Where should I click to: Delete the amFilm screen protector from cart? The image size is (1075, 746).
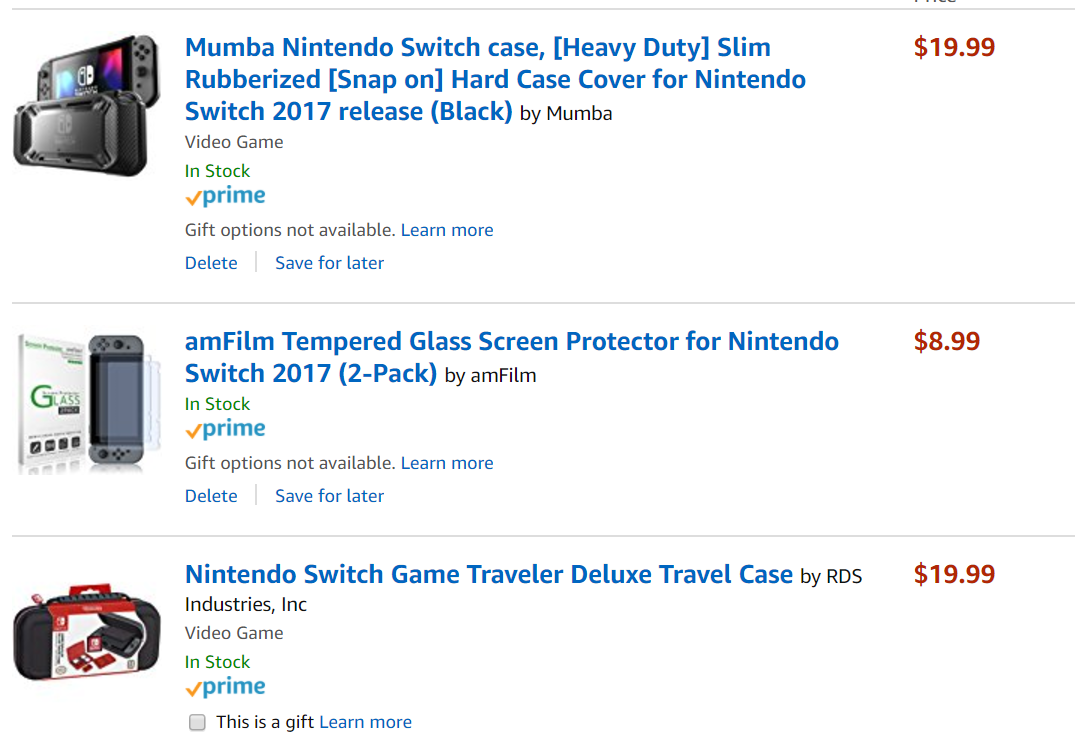tap(211, 496)
